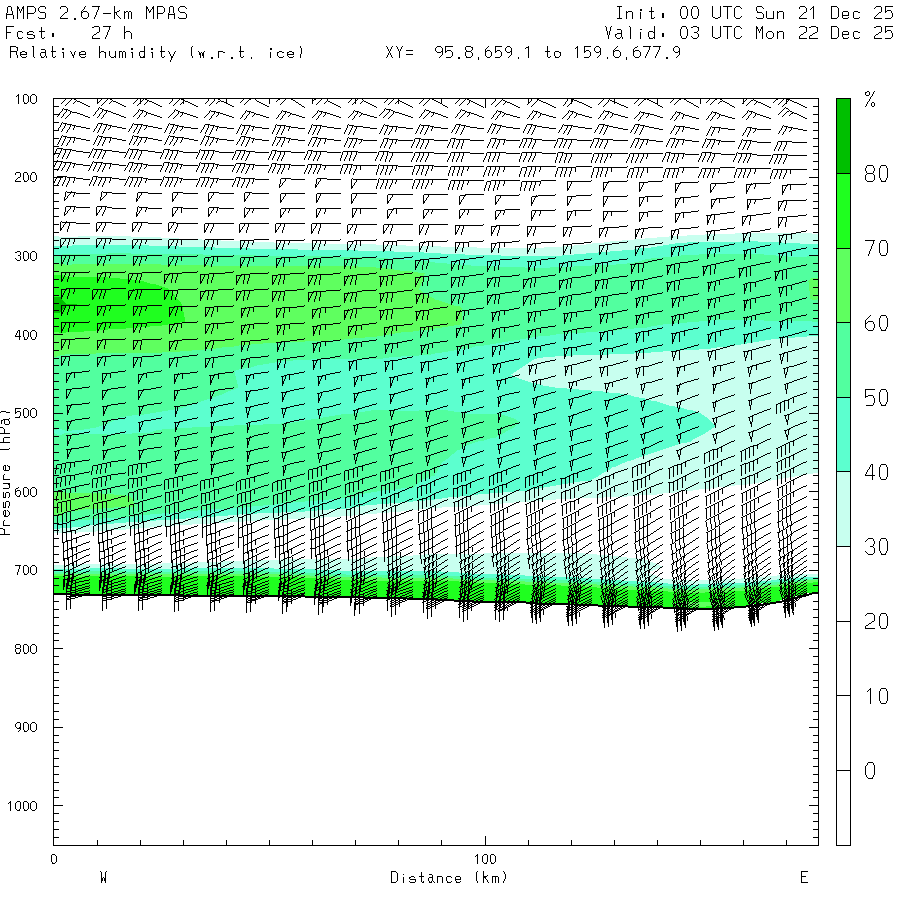Click the colorbar value 60 label

[877, 323]
